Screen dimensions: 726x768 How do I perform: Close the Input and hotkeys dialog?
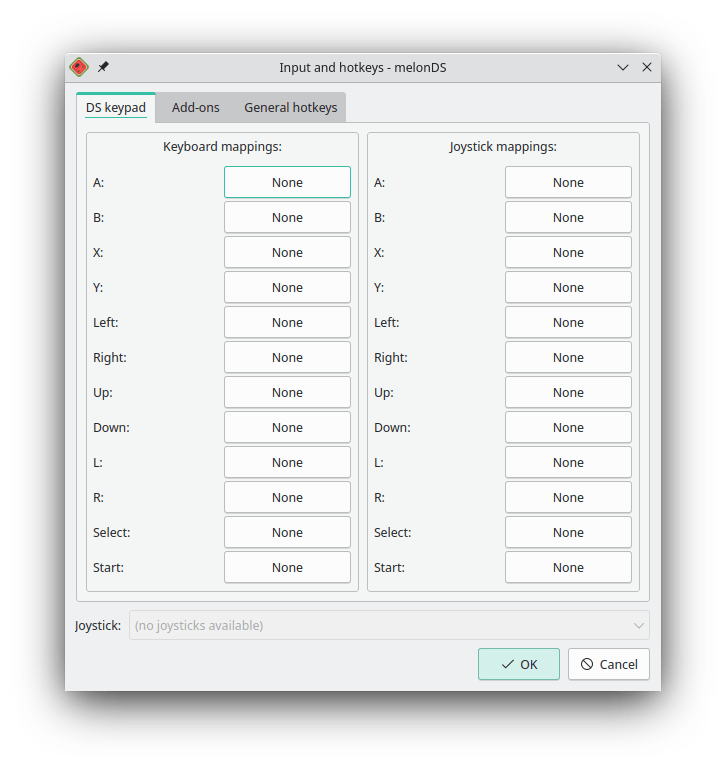pyautogui.click(x=647, y=68)
